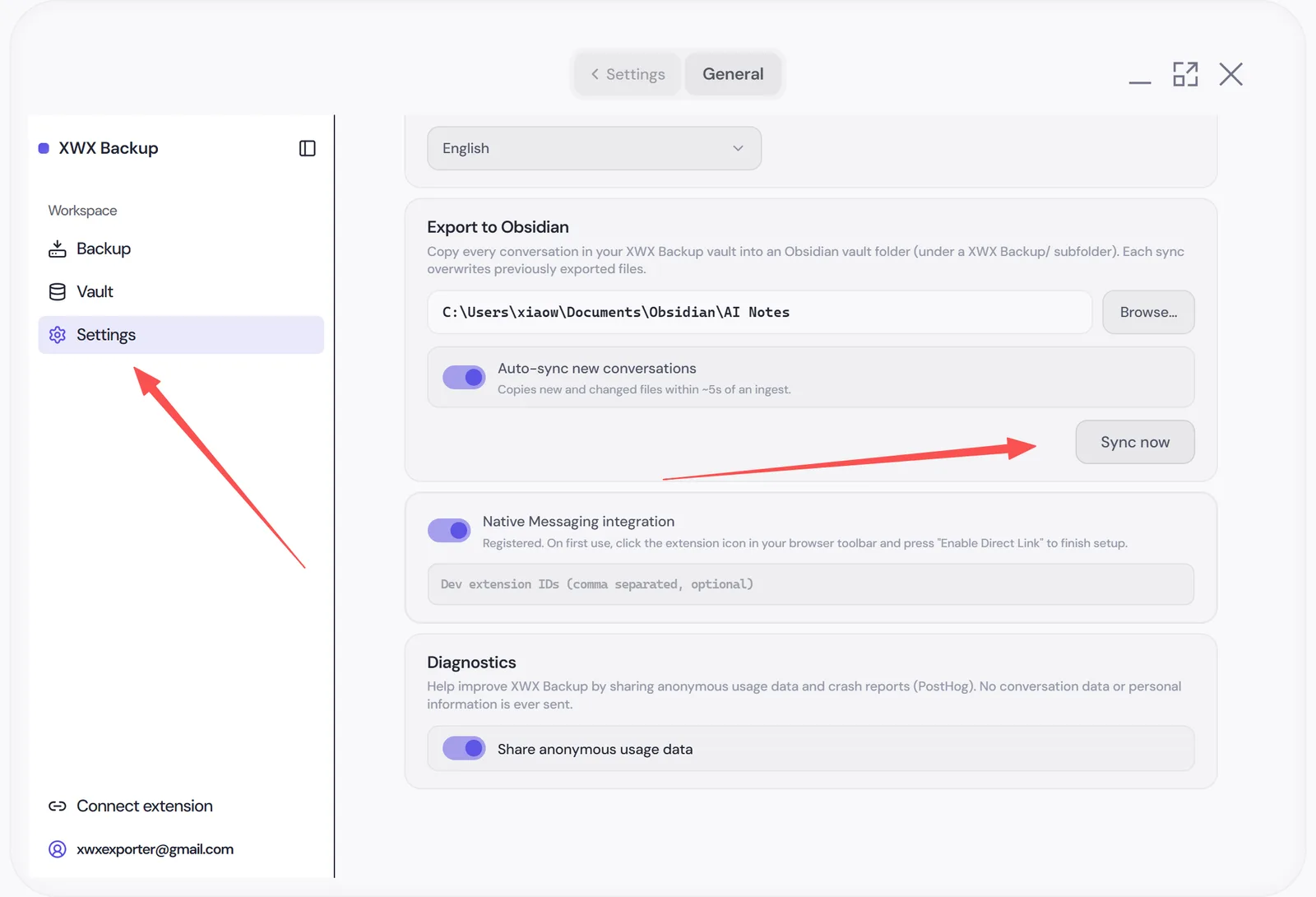Click the Backup download icon
Image resolution: width=1316 pixels, height=897 pixels.
coord(58,249)
